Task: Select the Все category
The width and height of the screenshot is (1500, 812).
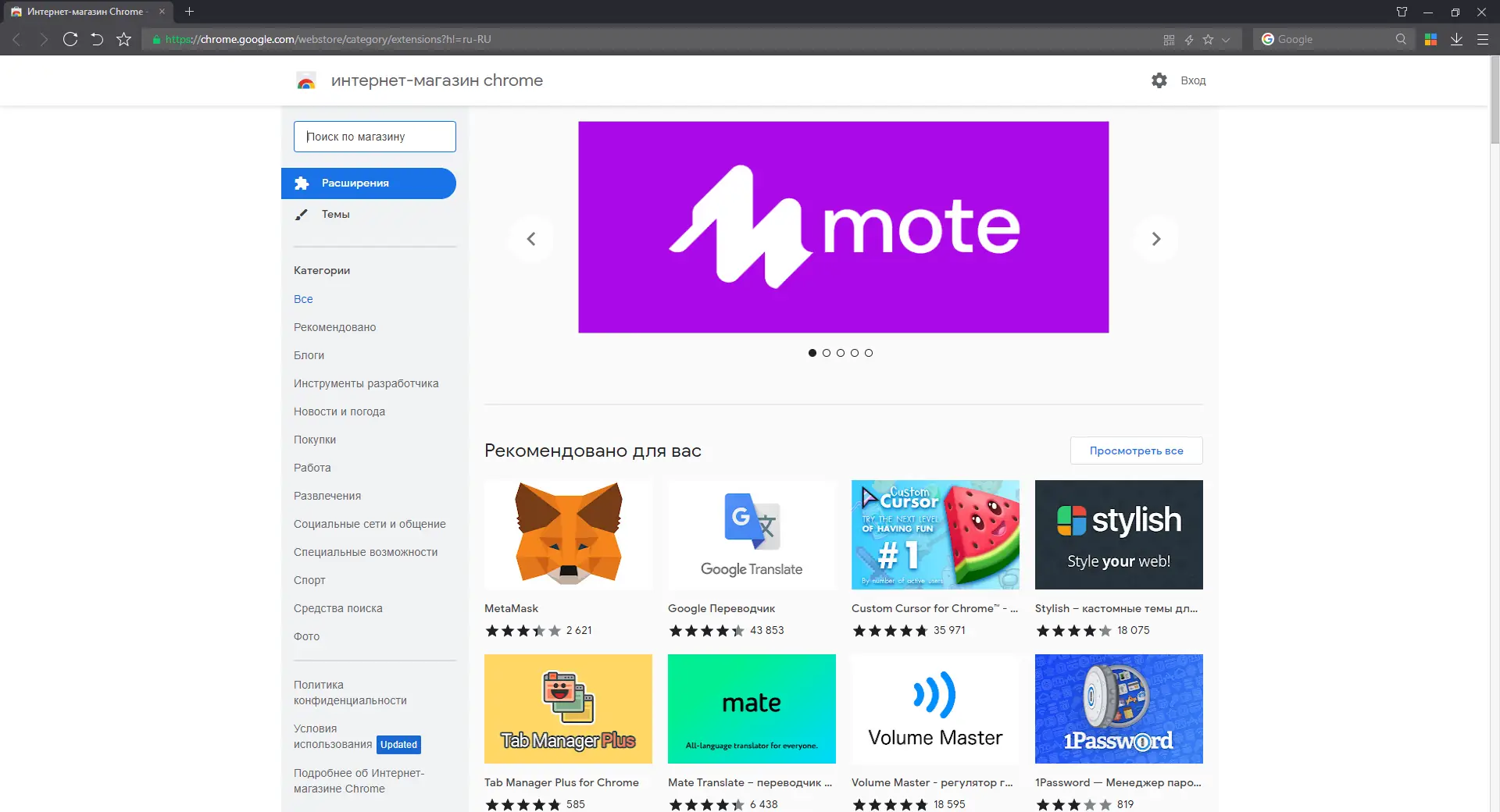Action: pos(303,299)
